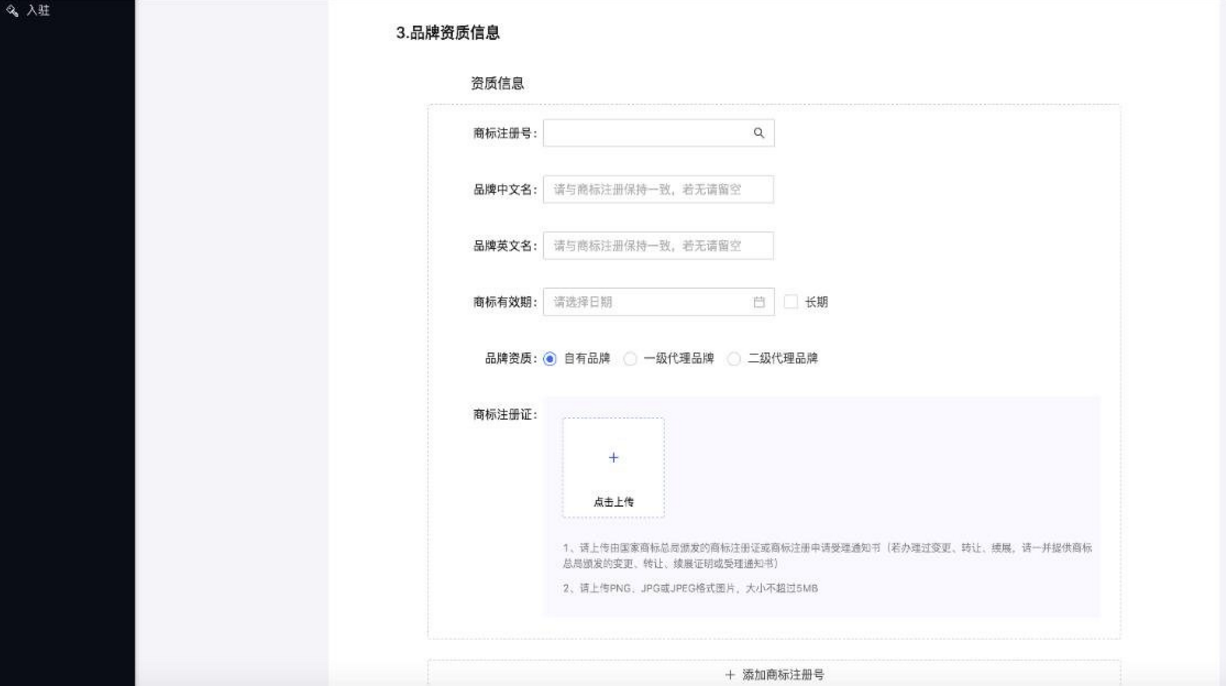Focus the 商标注册号 input field
This screenshot has height=689, width=1226.
click(645, 133)
